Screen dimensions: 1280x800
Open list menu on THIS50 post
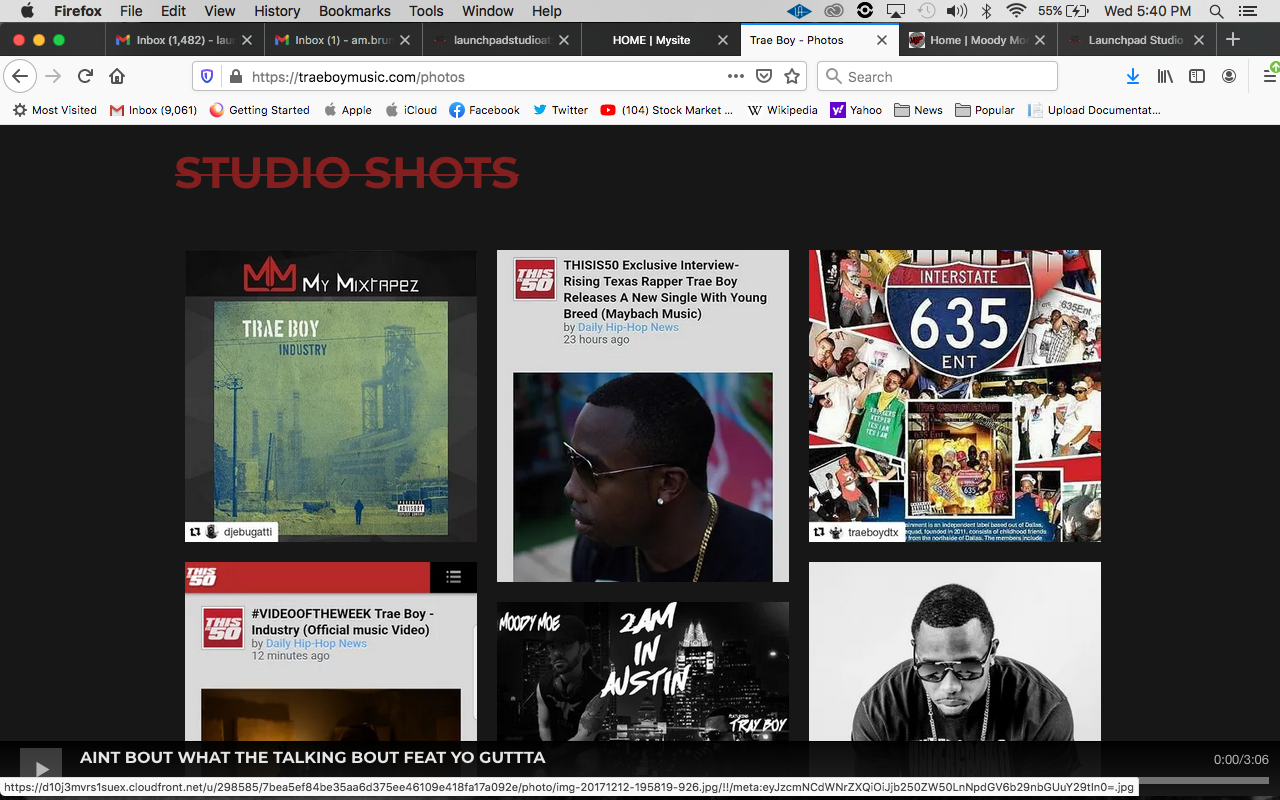click(453, 577)
